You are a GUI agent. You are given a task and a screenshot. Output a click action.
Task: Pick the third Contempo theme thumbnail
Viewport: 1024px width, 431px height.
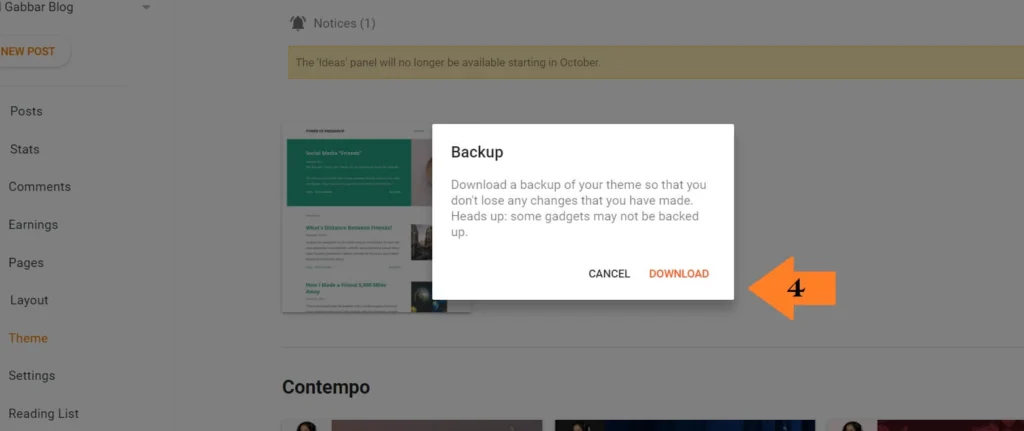tap(925, 425)
